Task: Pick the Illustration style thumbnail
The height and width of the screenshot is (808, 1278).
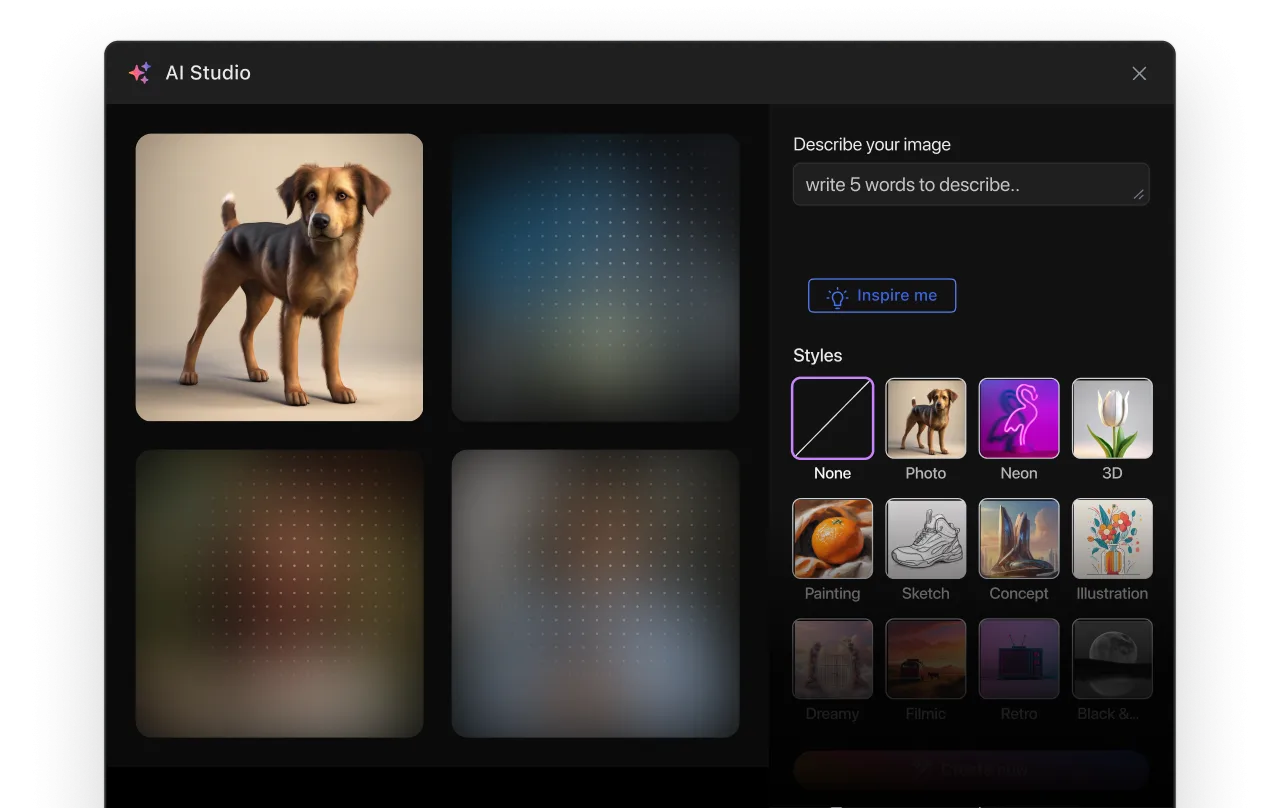Action: 1112,538
